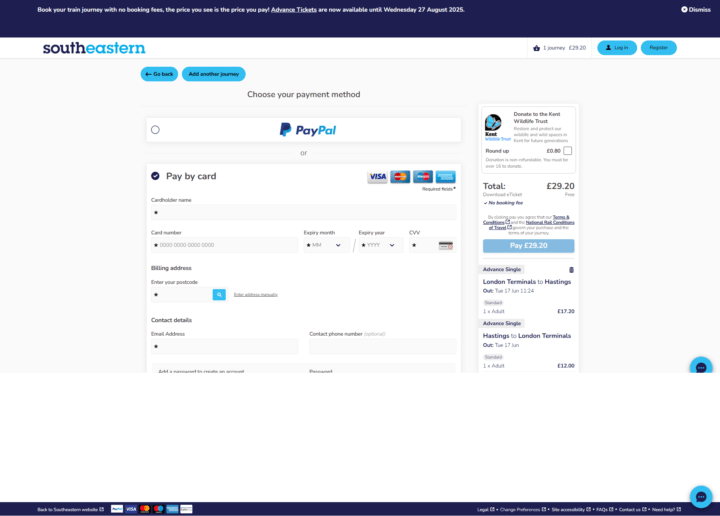Tick the Round up £0.80 donation checkbox

[568, 151]
